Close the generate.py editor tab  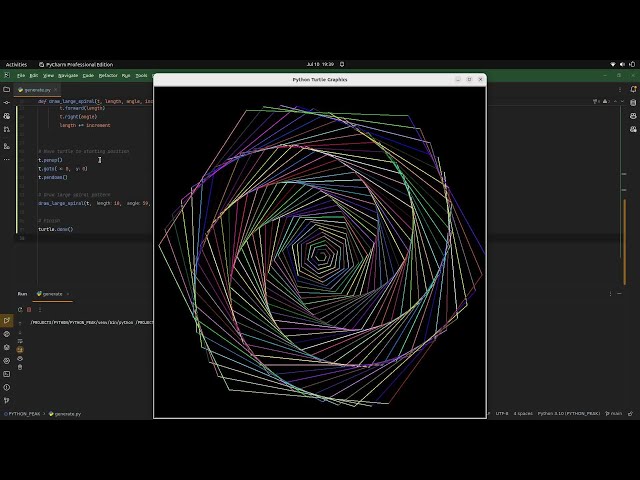coord(56,89)
